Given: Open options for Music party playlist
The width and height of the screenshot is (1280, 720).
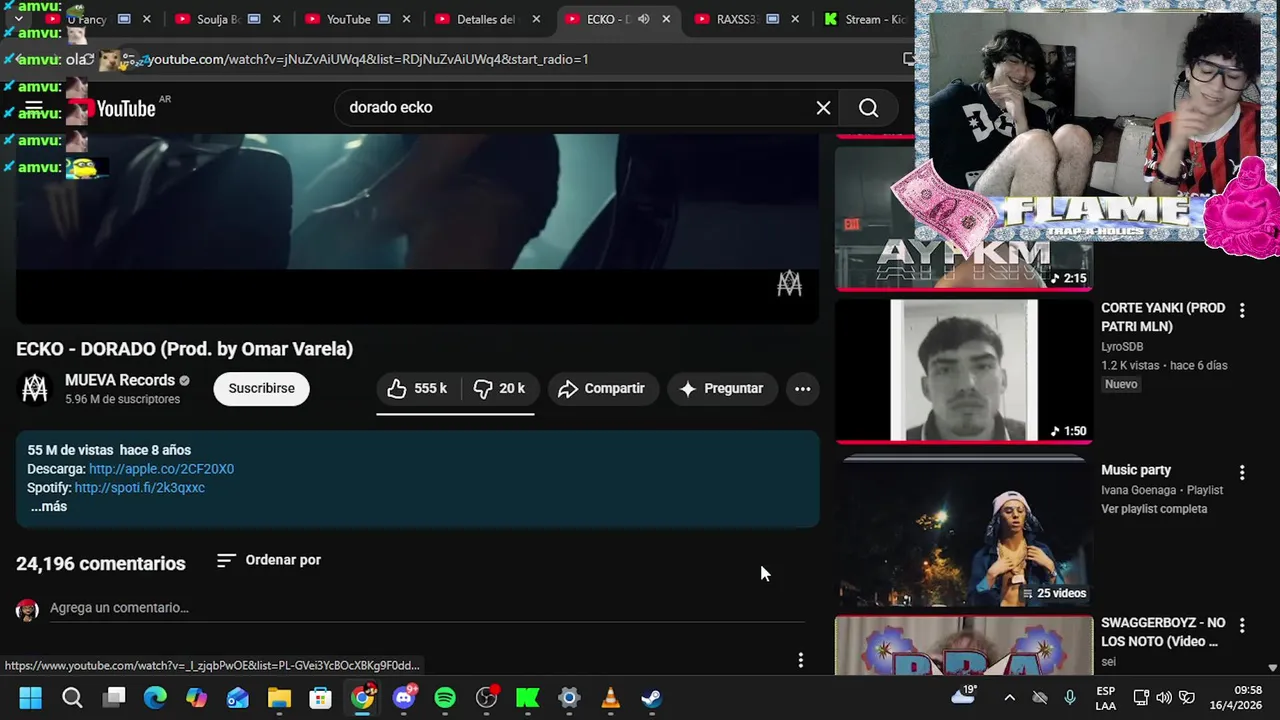Looking at the screenshot, I should [x=1242, y=472].
